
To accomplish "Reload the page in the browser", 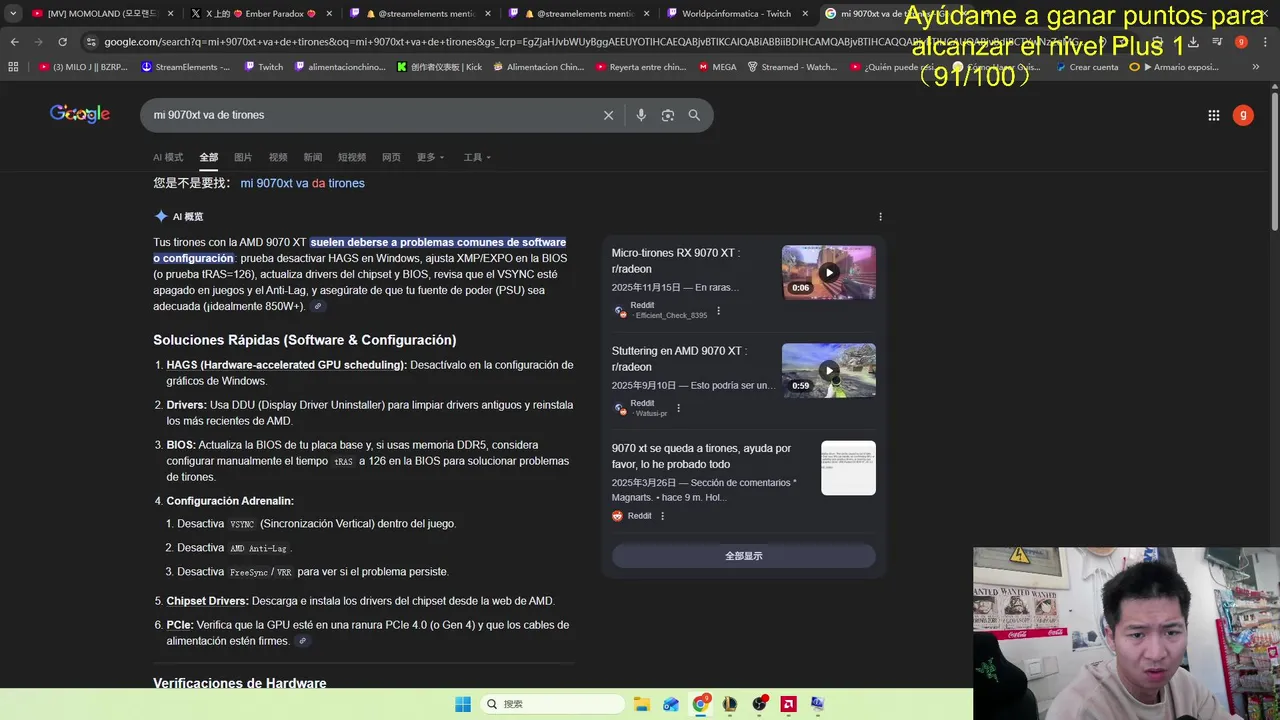I will point(62,42).
